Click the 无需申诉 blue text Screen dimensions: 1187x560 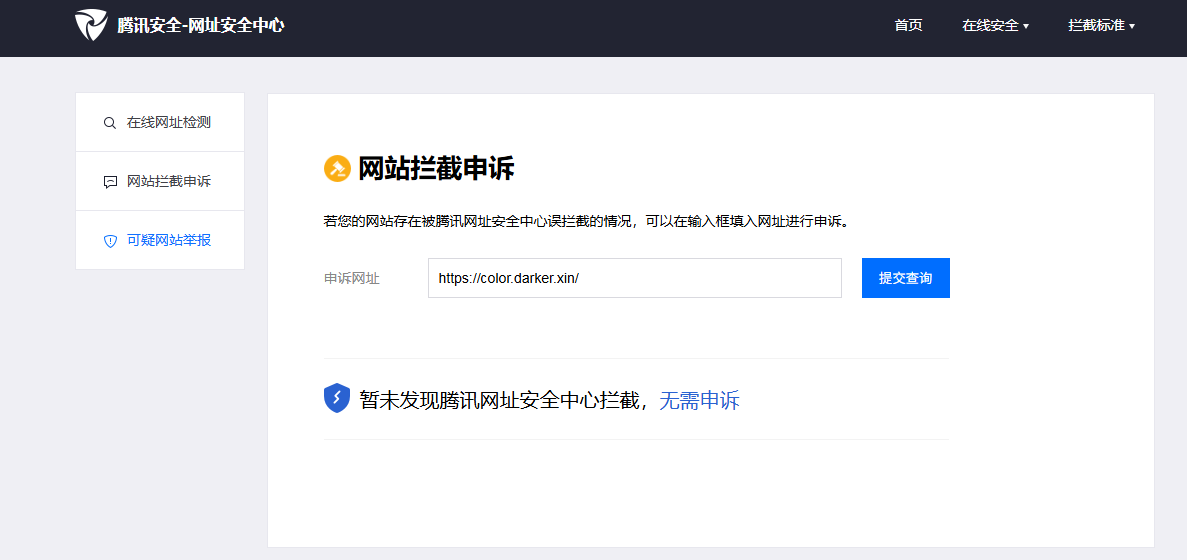pyautogui.click(x=699, y=400)
